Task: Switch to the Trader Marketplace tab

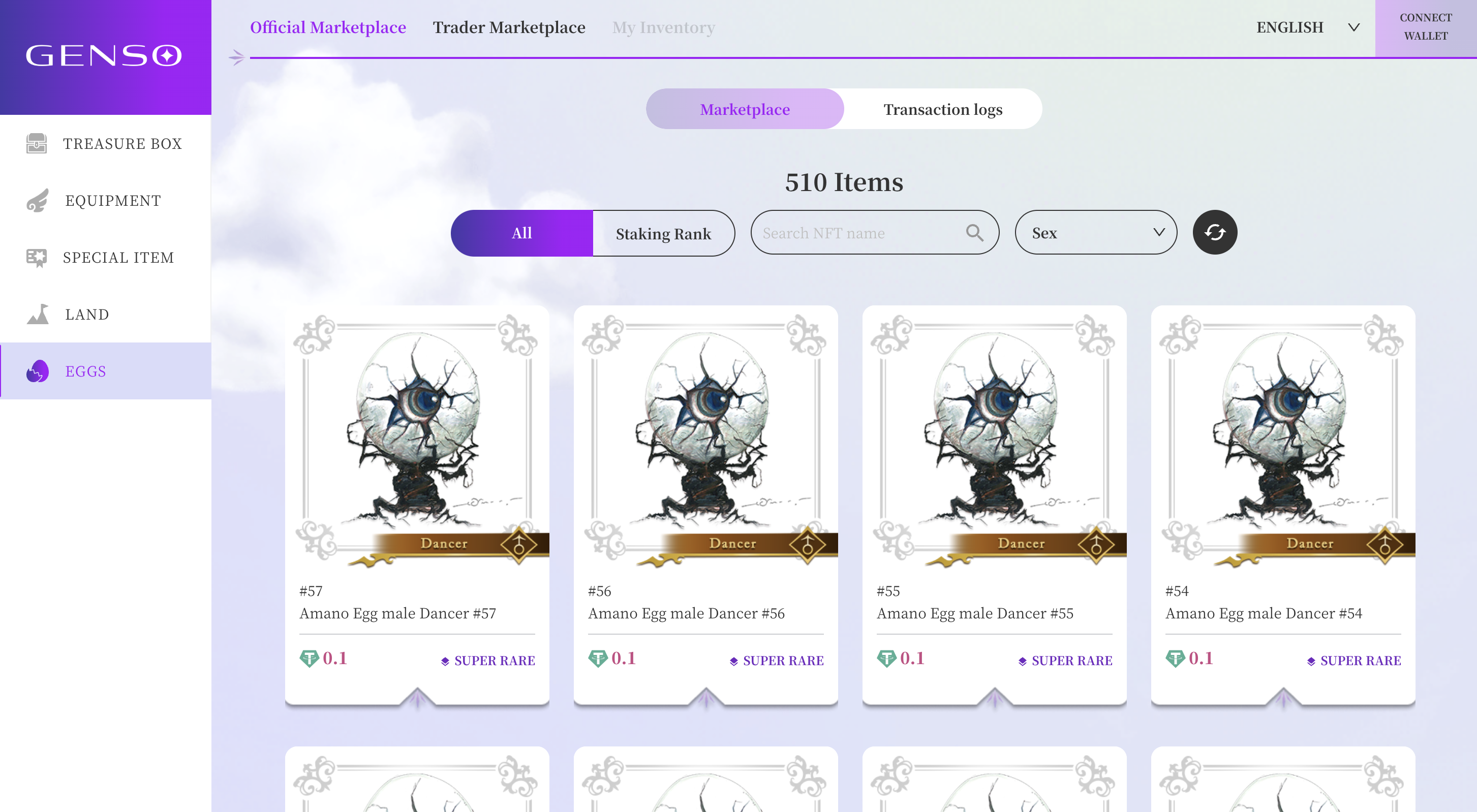Action: (509, 27)
